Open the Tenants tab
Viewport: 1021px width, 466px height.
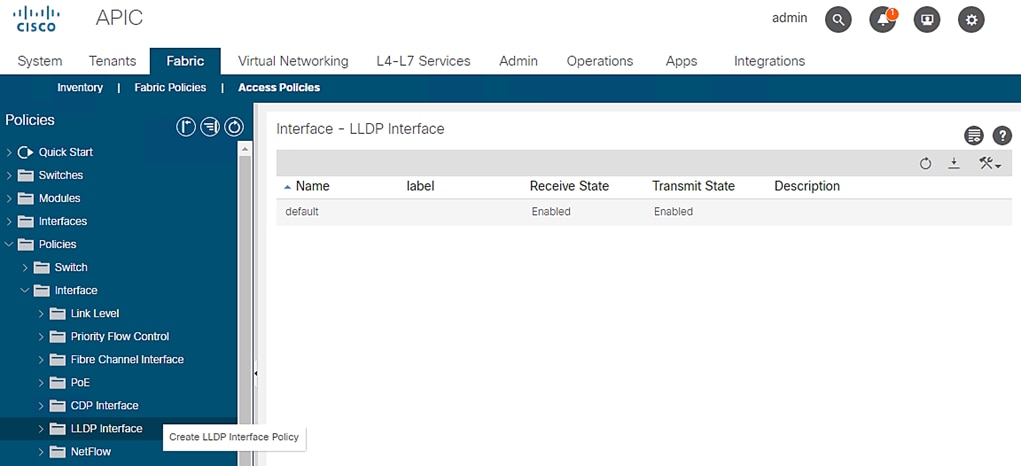[112, 61]
